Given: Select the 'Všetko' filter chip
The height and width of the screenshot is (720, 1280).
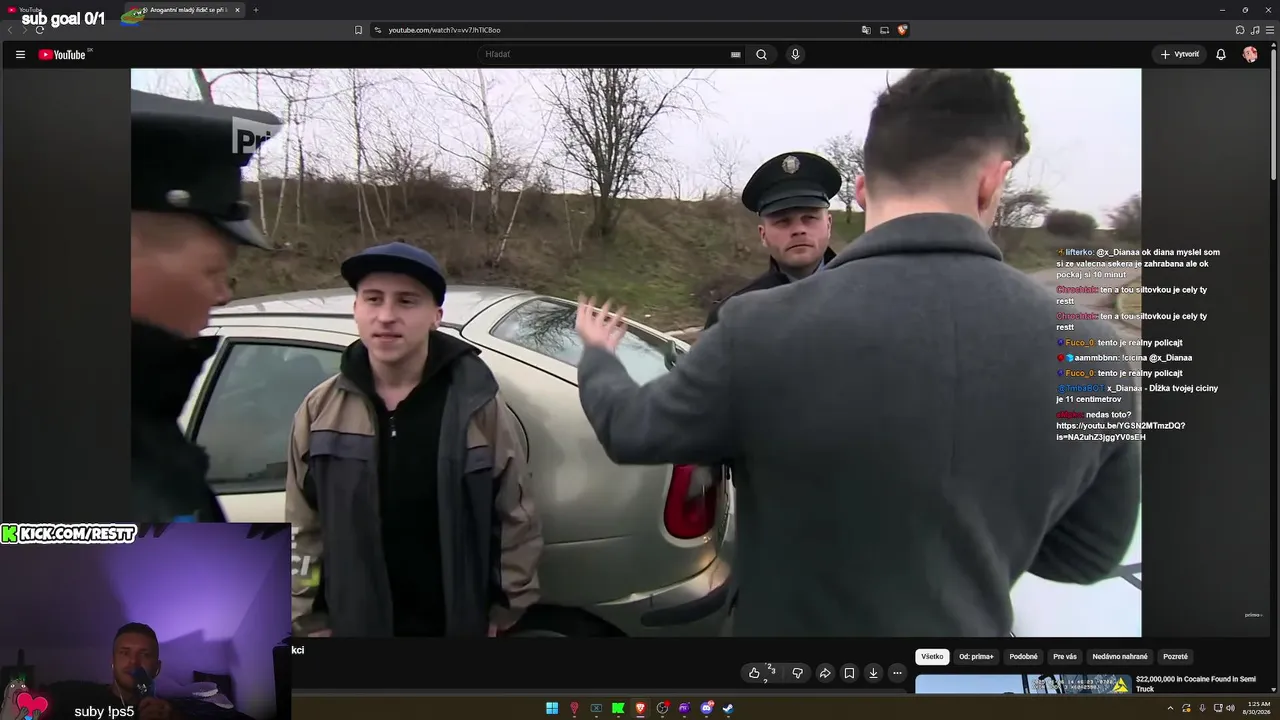Looking at the screenshot, I should click(932, 657).
